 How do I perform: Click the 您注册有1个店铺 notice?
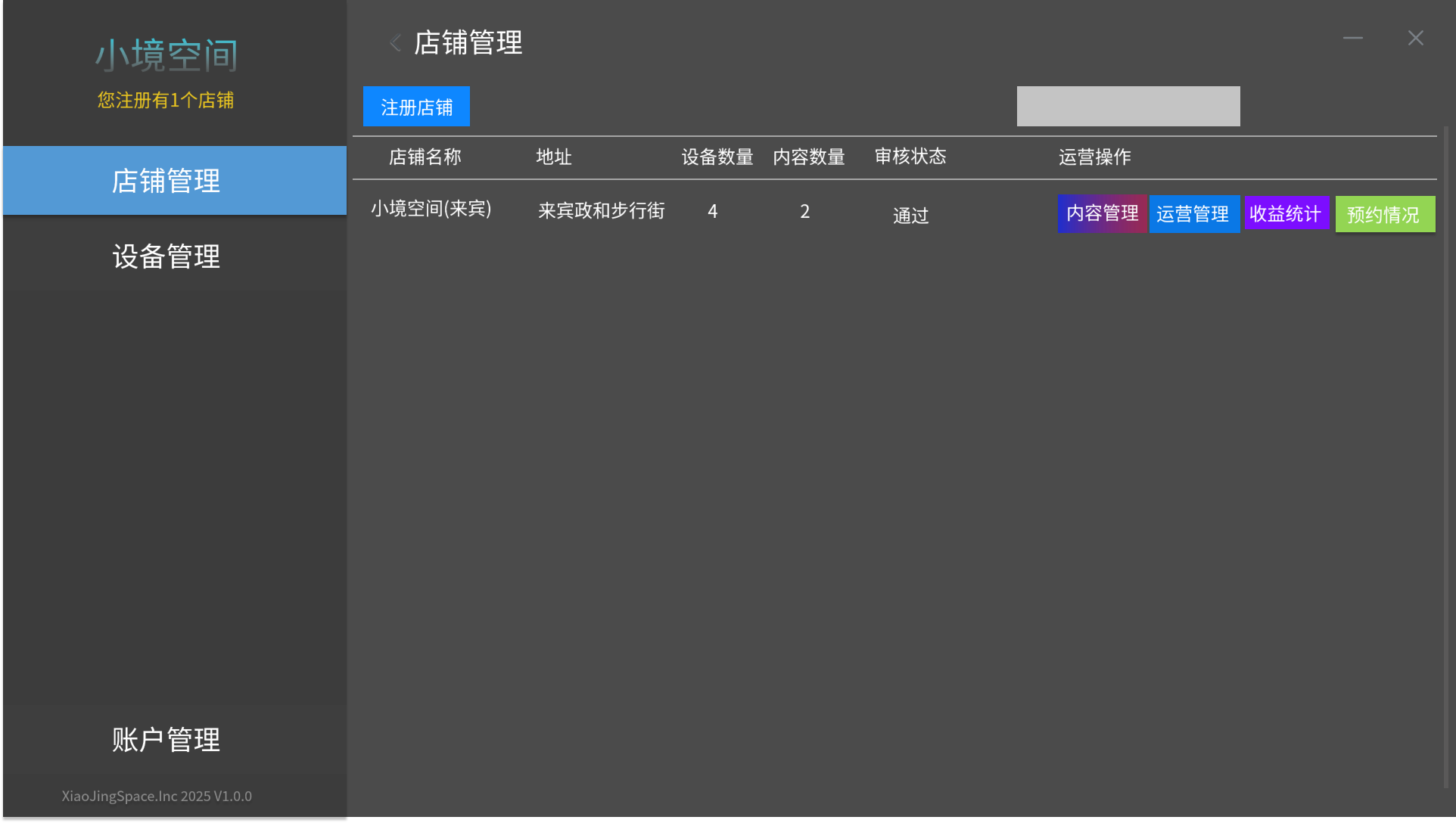pyautogui.click(x=166, y=99)
